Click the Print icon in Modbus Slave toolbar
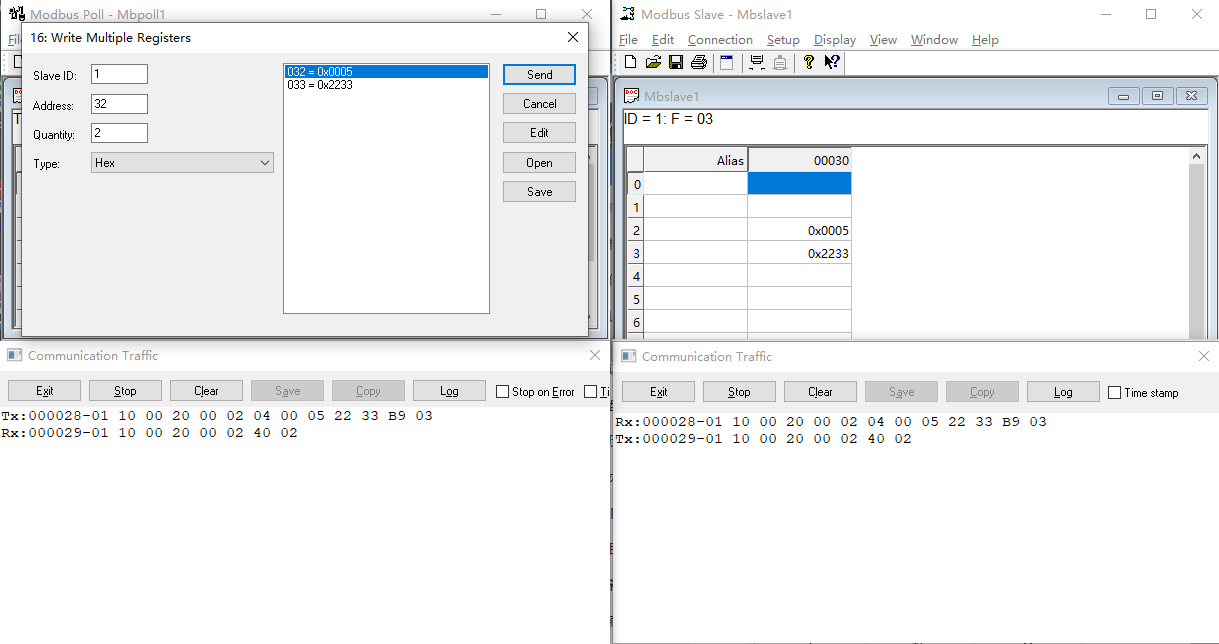Screen dimensions: 1219x644 [698, 62]
